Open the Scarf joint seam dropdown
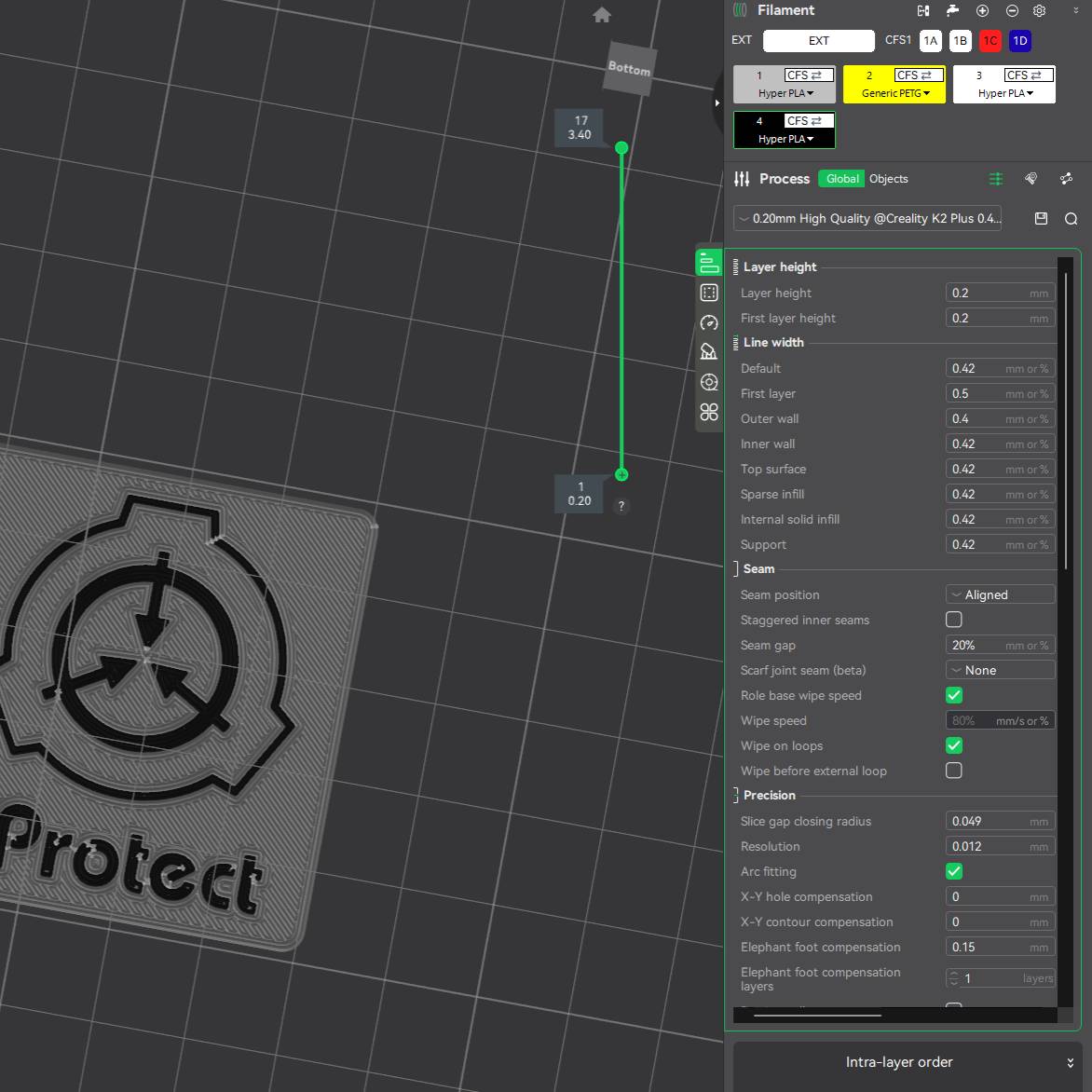This screenshot has width=1092, height=1092. pyautogui.click(x=999, y=669)
